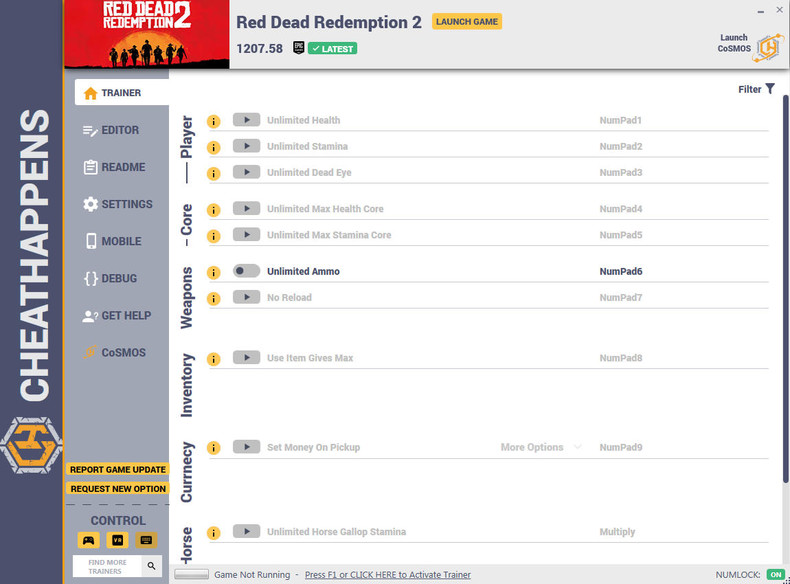This screenshot has width=790, height=584.
Task: Click the activate trainer link
Action: [x=387, y=574]
